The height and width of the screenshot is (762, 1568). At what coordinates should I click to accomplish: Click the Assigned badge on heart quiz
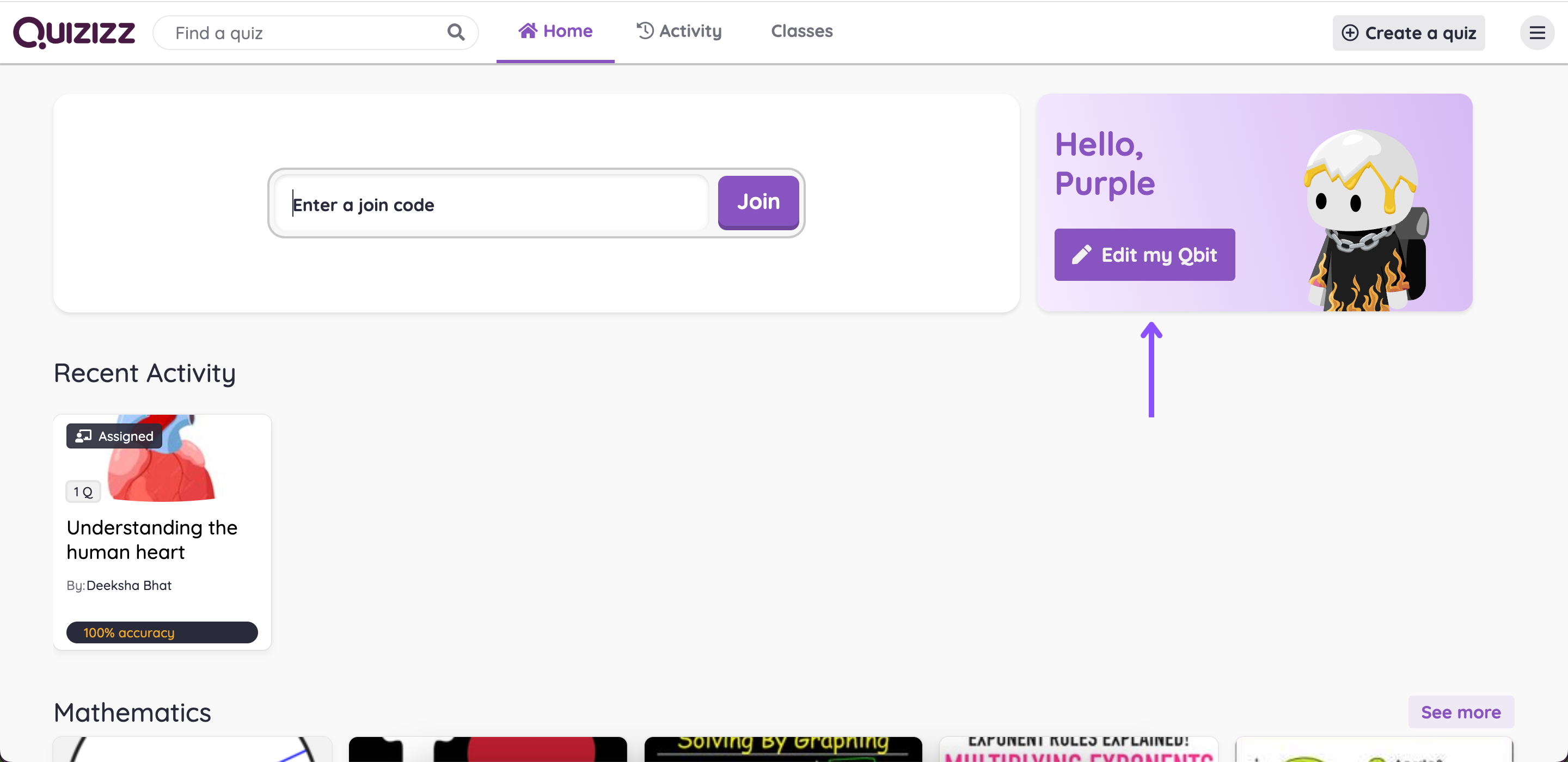tap(114, 436)
